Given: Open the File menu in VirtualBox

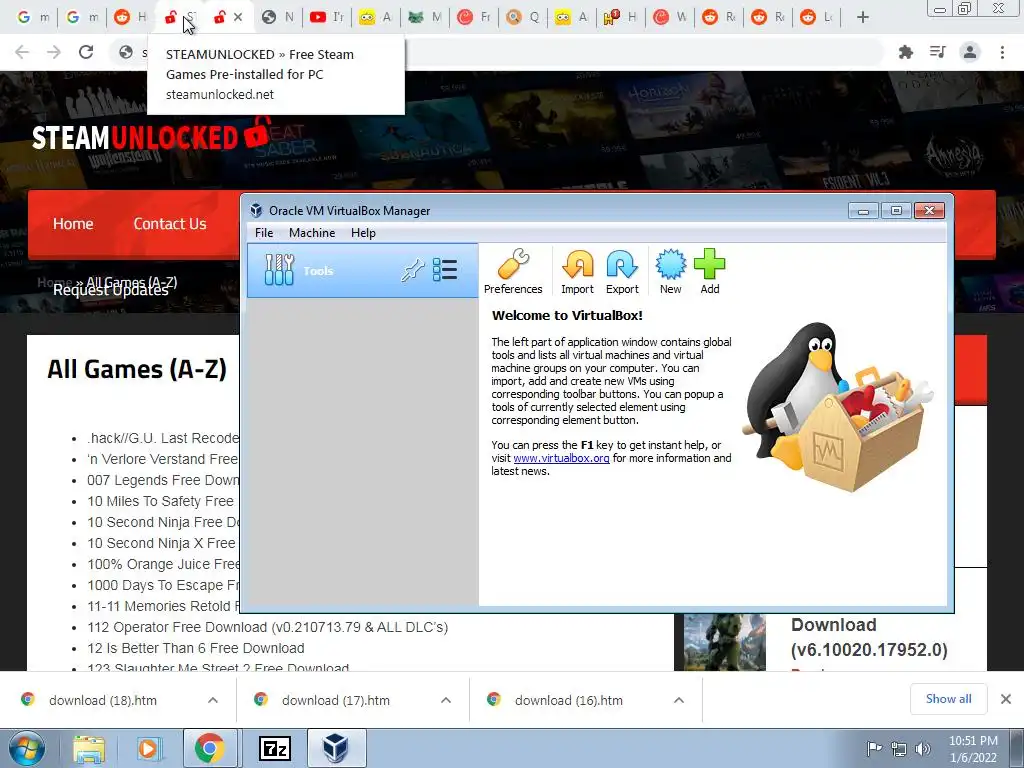Looking at the screenshot, I should click(264, 232).
